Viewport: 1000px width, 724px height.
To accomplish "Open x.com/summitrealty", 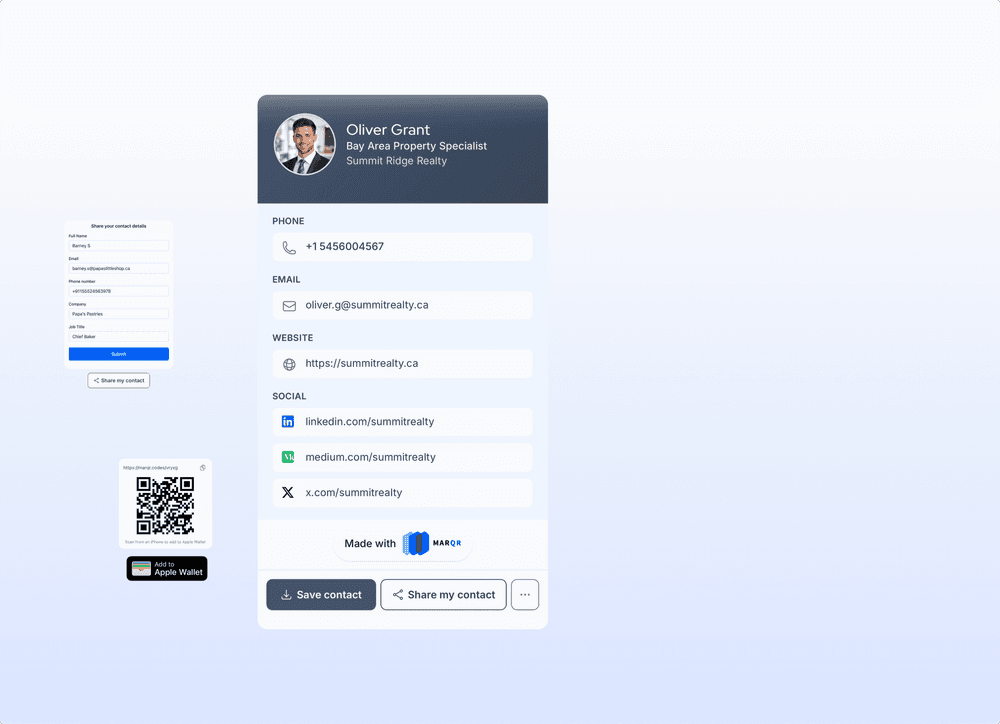I will 354,492.
